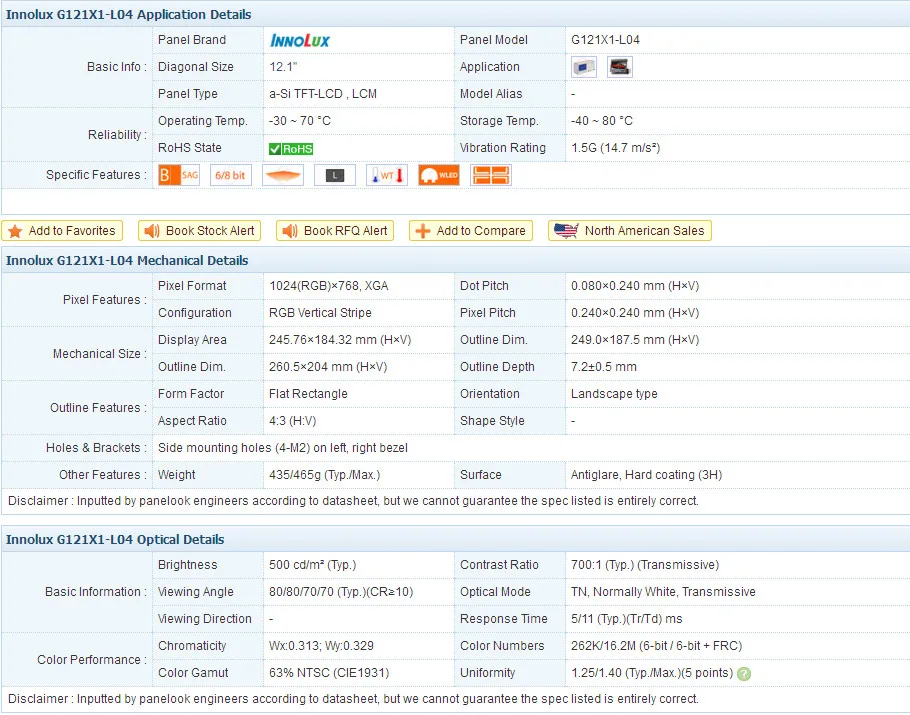910x715 pixels.
Task: Click the WLED backlight feature icon
Action: [439, 175]
